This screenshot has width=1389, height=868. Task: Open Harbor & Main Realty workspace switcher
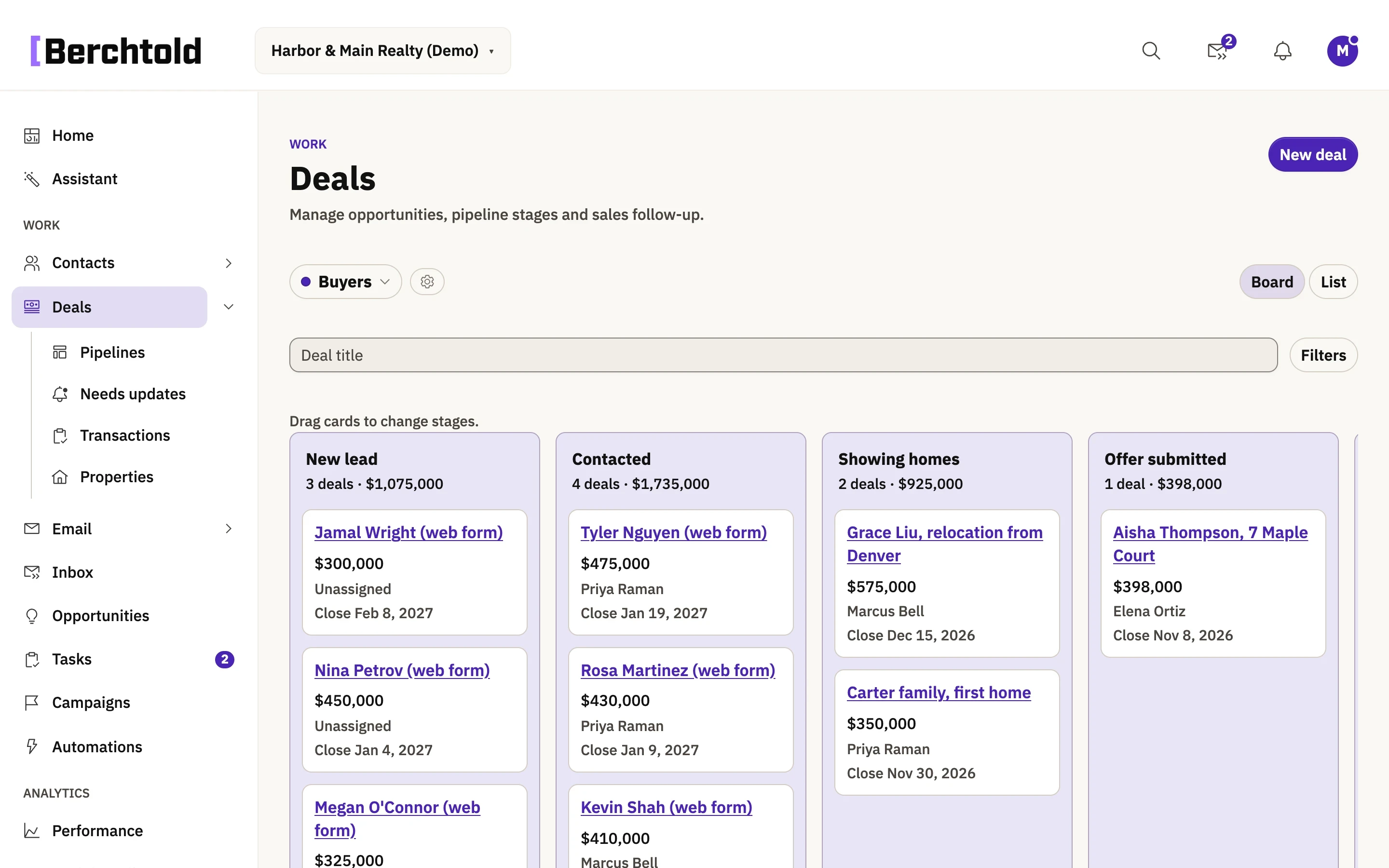383,51
